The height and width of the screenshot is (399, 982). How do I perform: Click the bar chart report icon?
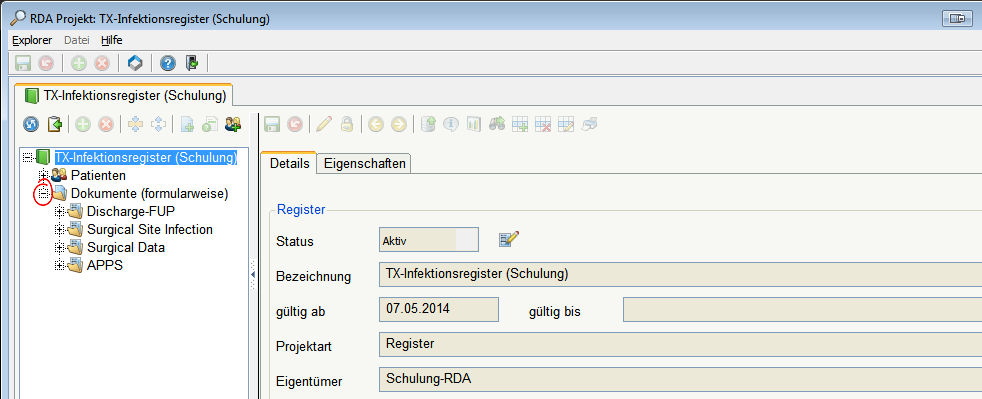pyautogui.click(x=474, y=125)
